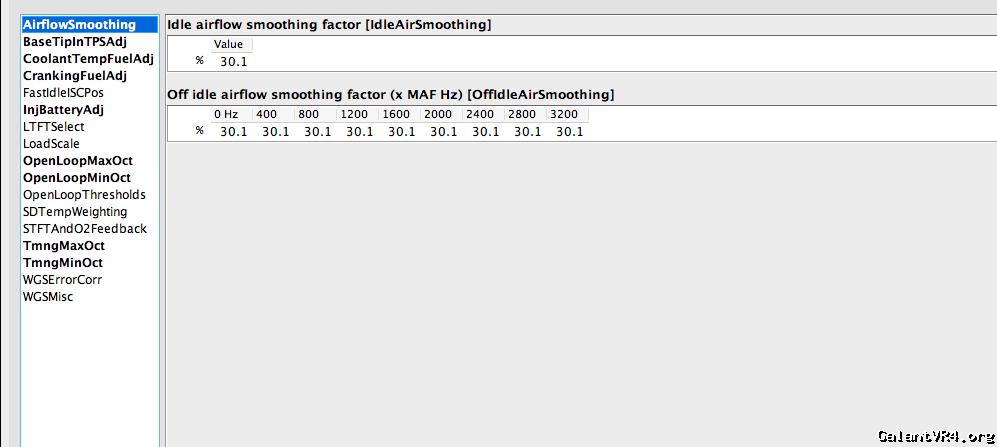Open LTFTSelect from the list
This screenshot has height=447, width=997.
[54, 127]
